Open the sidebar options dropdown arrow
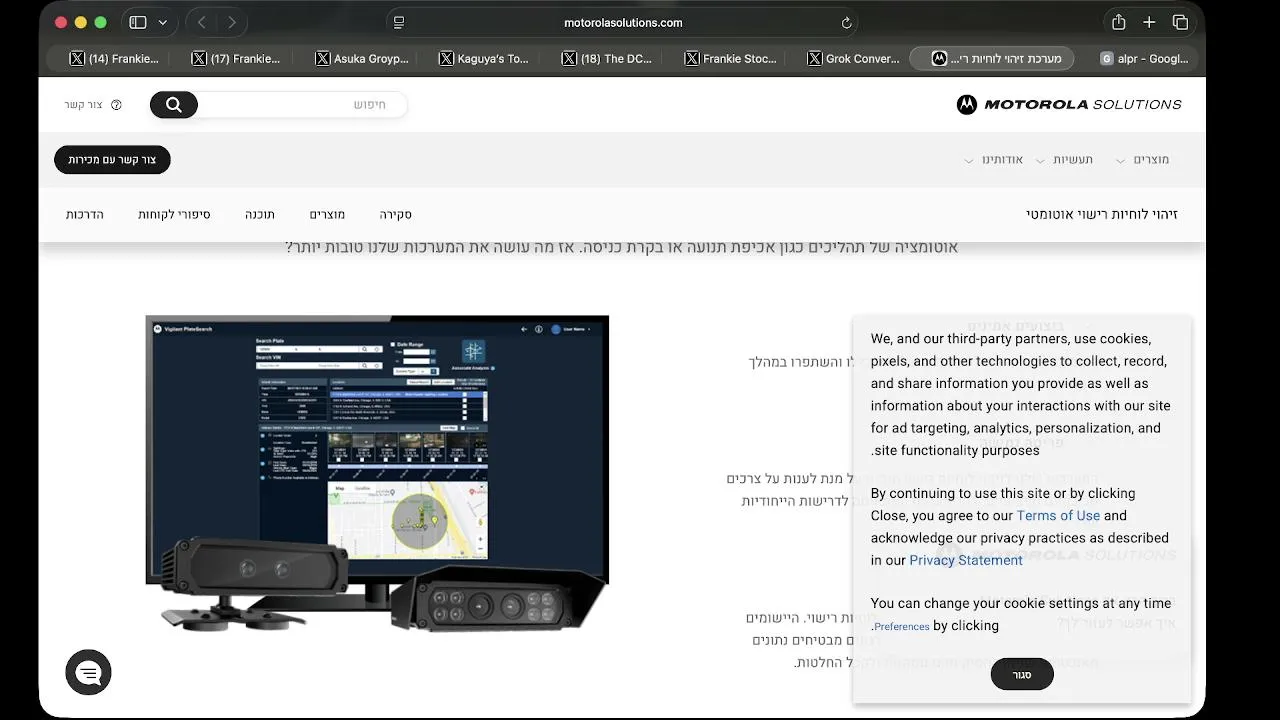 [162, 22]
